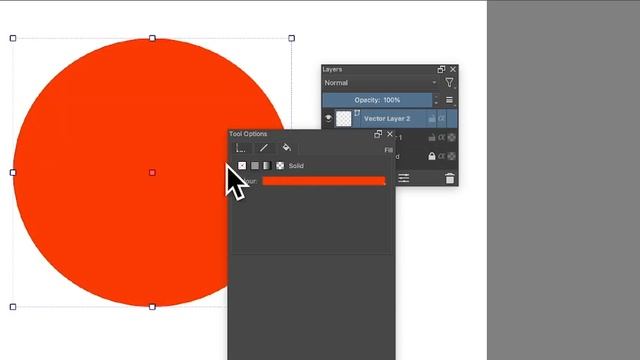Toggle alpha lock on Vector Layer 2
This screenshot has width=640, height=360.
click(x=442, y=119)
